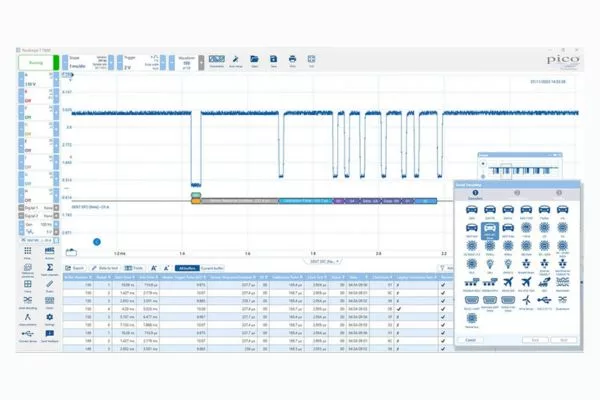The width and height of the screenshot is (600, 400).
Task: Click the waveform overview icon next to Auto setup
Action: pyautogui.click(x=217, y=61)
